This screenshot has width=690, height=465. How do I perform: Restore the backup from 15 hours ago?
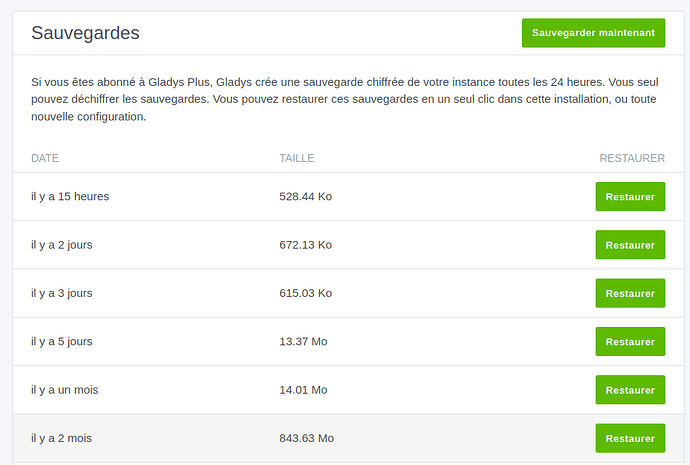coord(630,197)
